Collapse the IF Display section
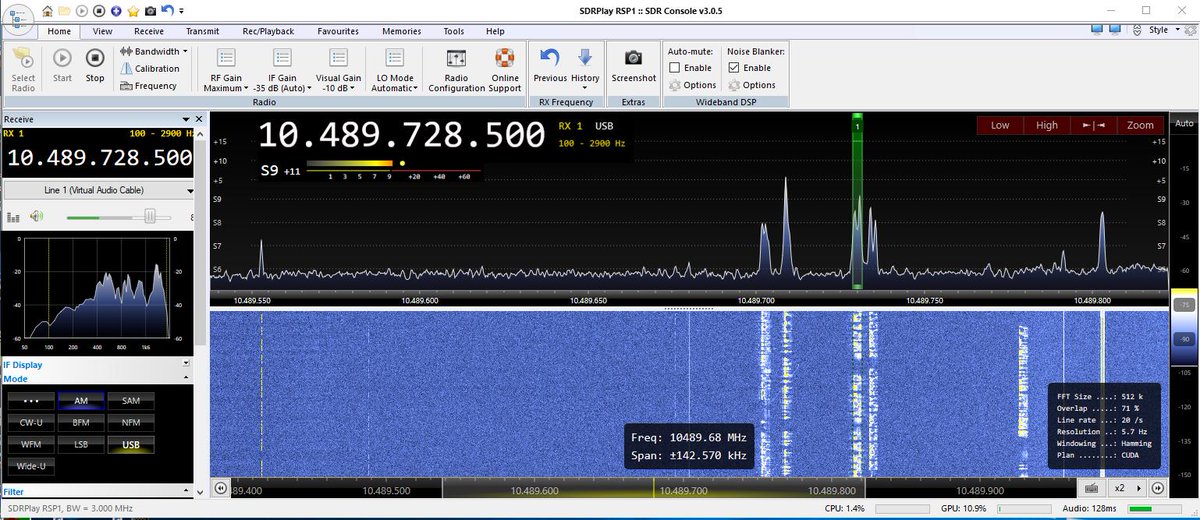This screenshot has width=1200, height=520. click(x=186, y=365)
